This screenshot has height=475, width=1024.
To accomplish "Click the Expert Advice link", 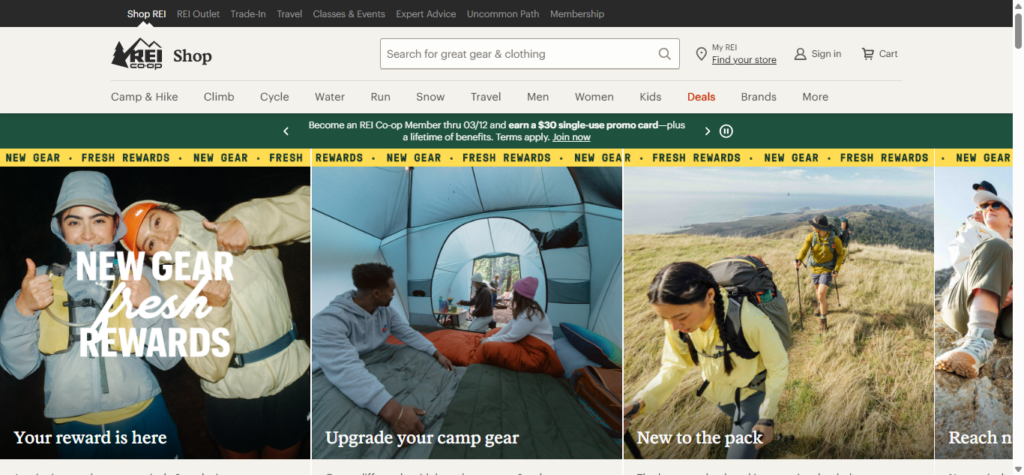I will point(425,14).
